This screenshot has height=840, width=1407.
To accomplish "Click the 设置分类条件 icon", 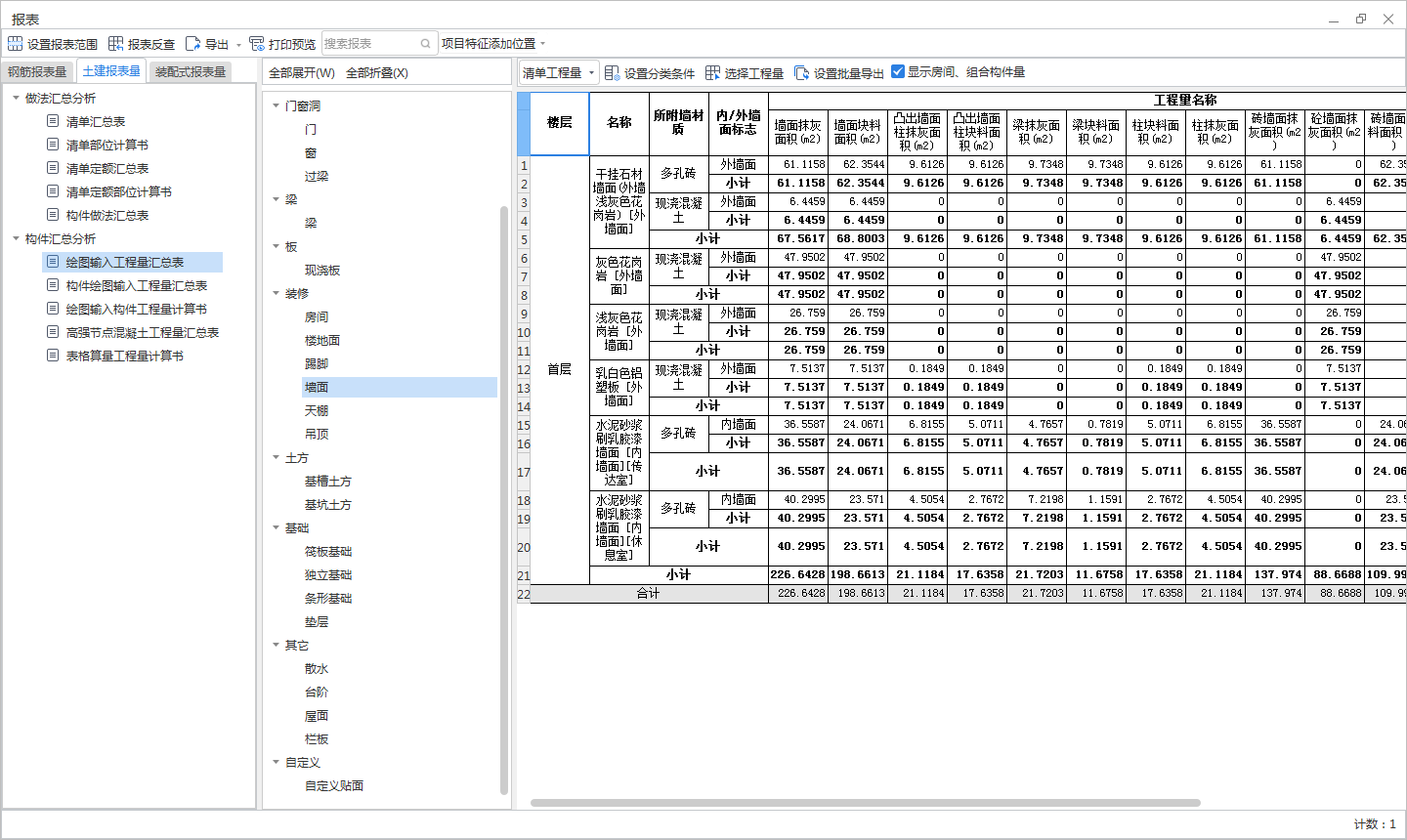I will (x=612, y=73).
